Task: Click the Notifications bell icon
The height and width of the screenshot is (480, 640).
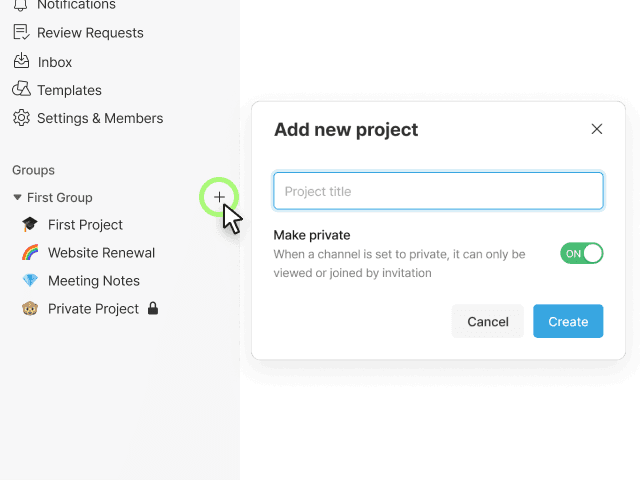Action: 21,5
